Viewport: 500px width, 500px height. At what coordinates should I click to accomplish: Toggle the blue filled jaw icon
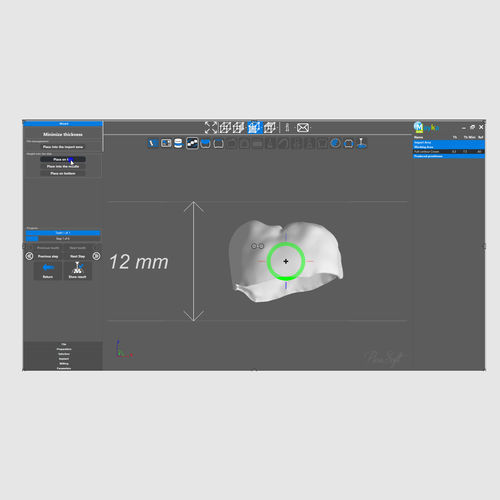pyautogui.click(x=205, y=143)
